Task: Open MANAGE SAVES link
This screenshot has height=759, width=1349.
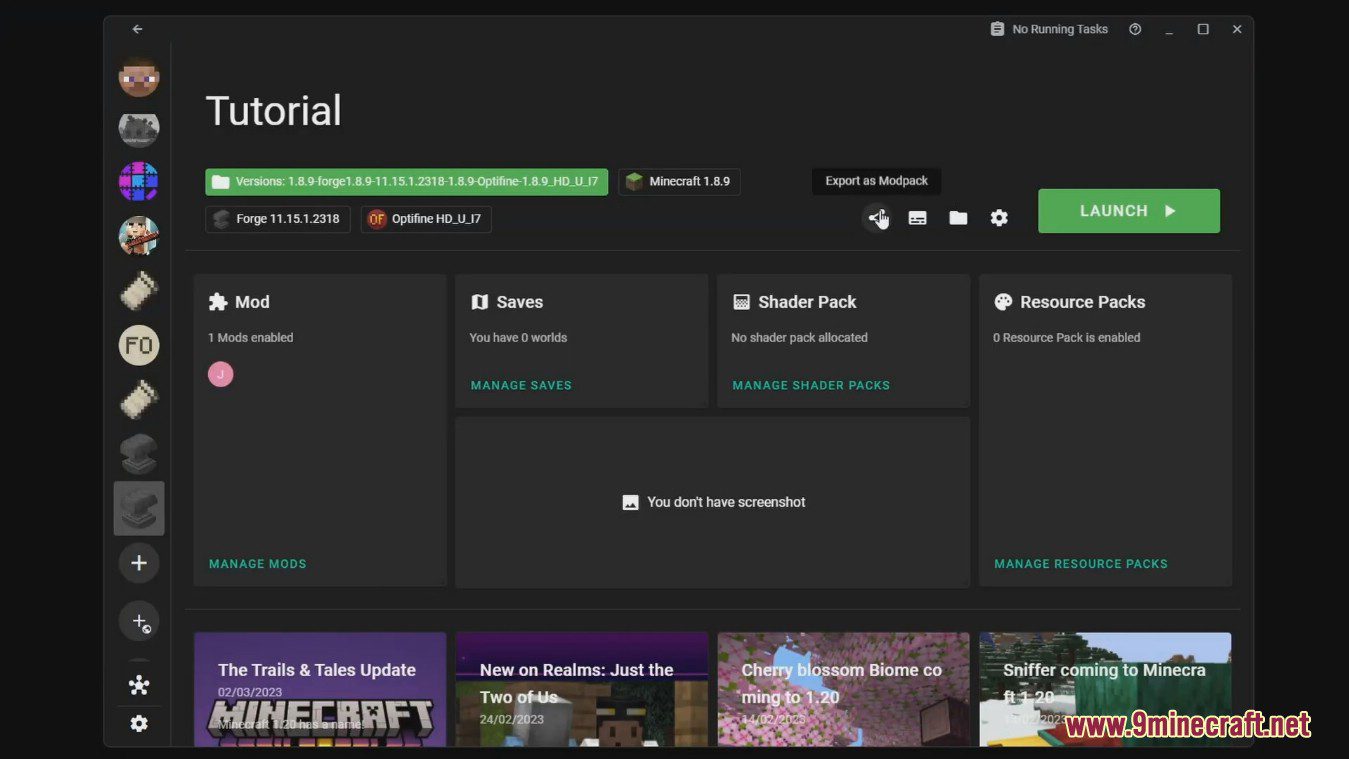Action: pyautogui.click(x=521, y=385)
